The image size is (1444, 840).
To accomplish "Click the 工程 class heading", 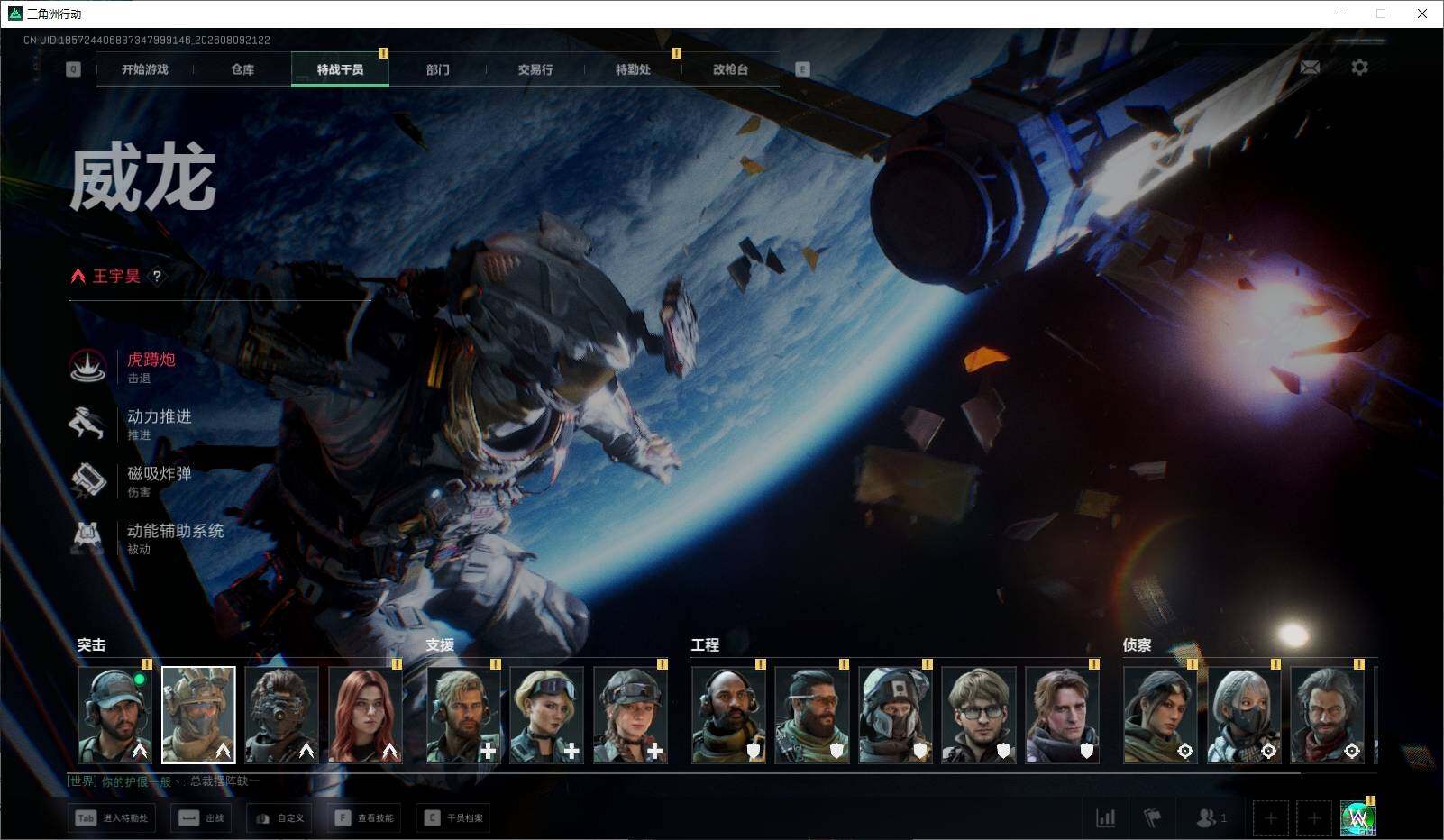I will coord(705,644).
